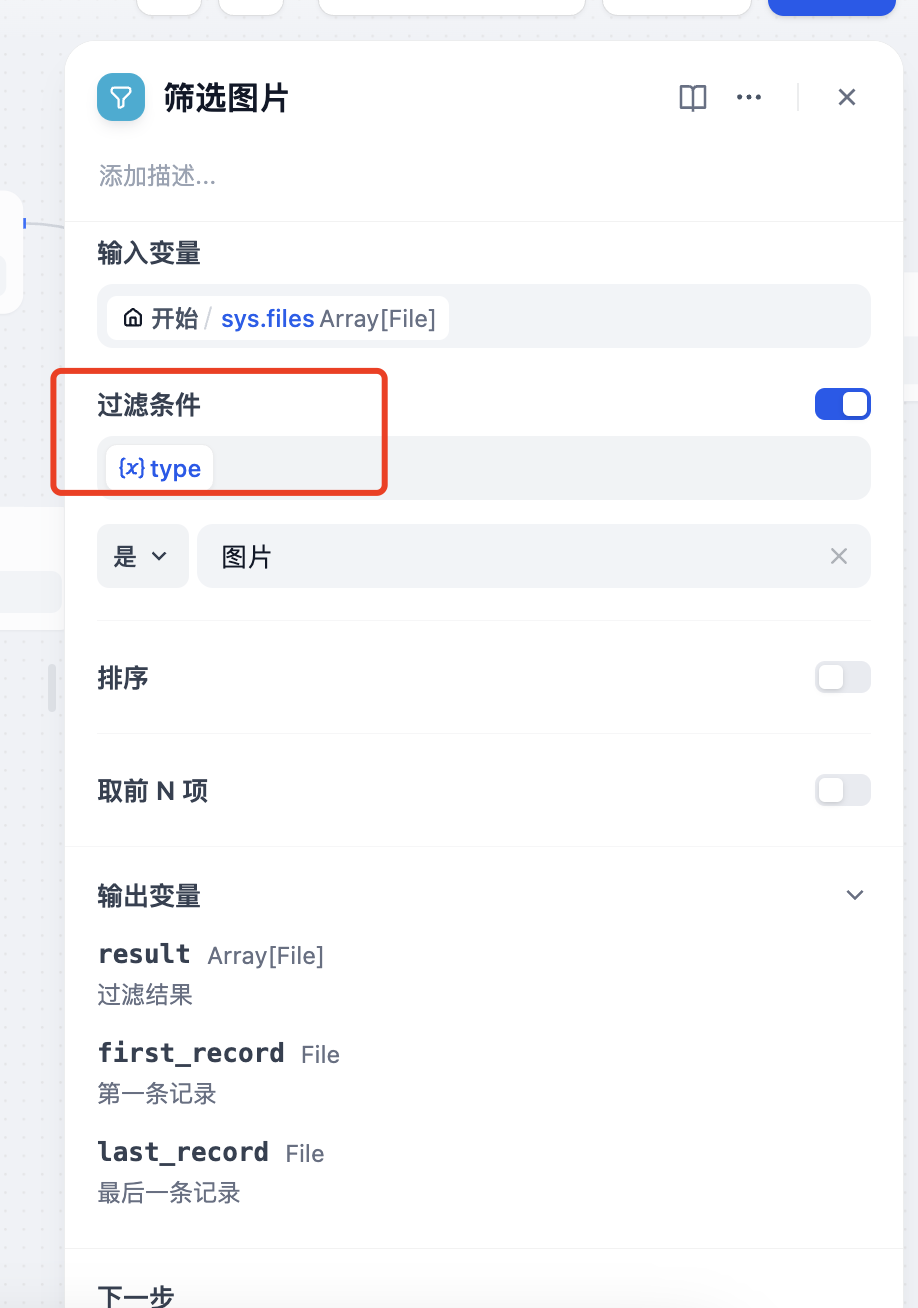Clear the 图片 condition value with the X icon
918x1308 pixels.
pos(838,556)
